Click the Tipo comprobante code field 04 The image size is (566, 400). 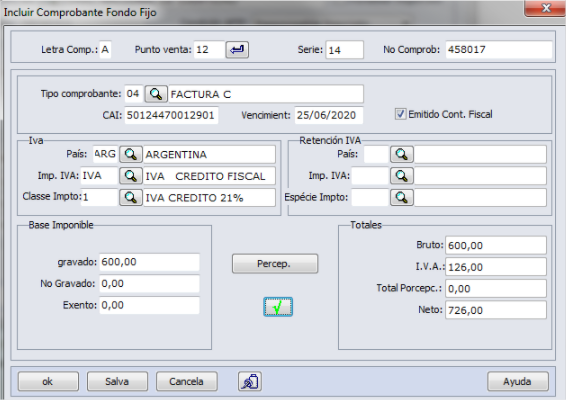pyautogui.click(x=134, y=94)
